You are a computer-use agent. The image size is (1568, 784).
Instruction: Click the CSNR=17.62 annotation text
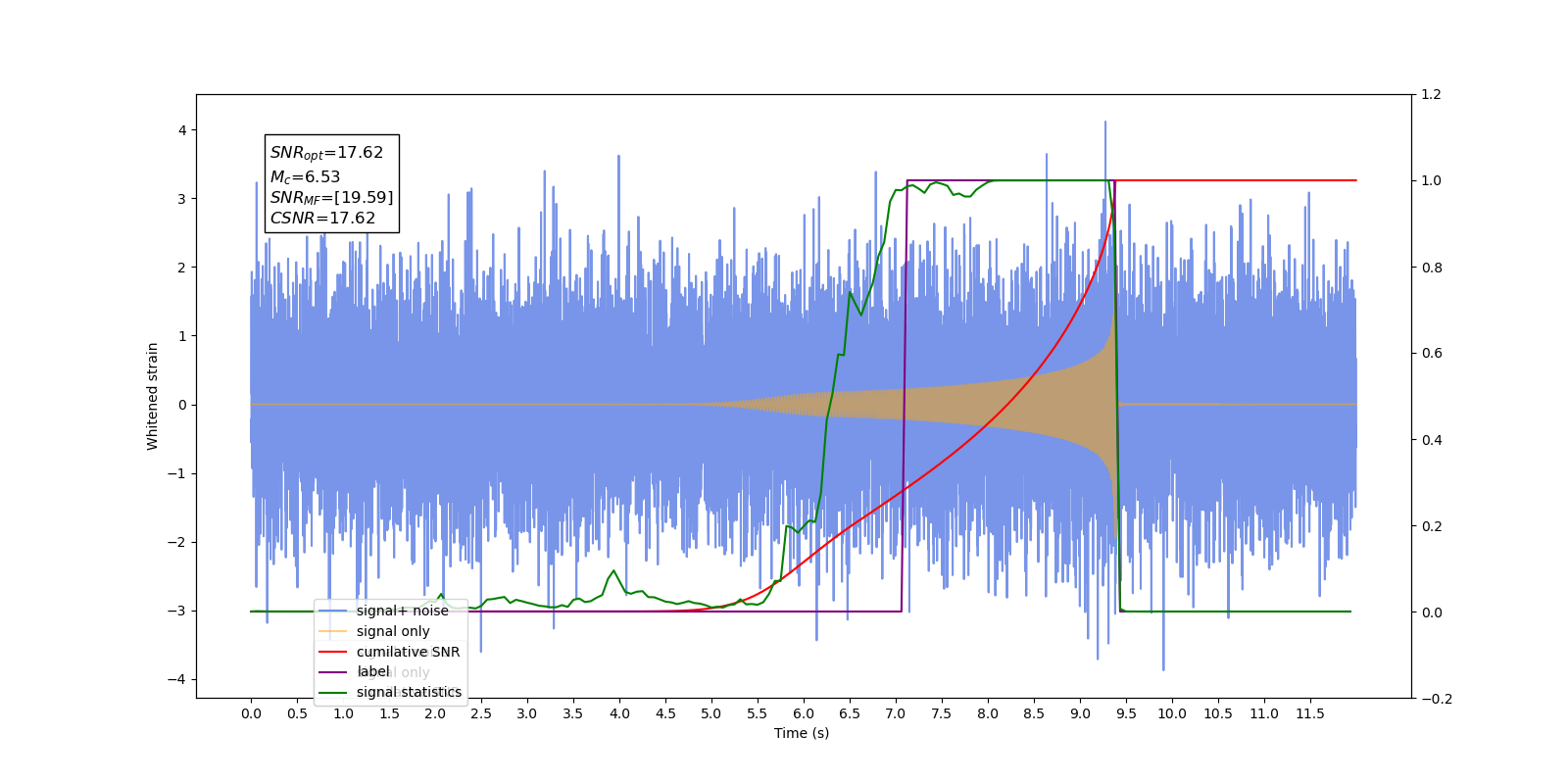322,219
